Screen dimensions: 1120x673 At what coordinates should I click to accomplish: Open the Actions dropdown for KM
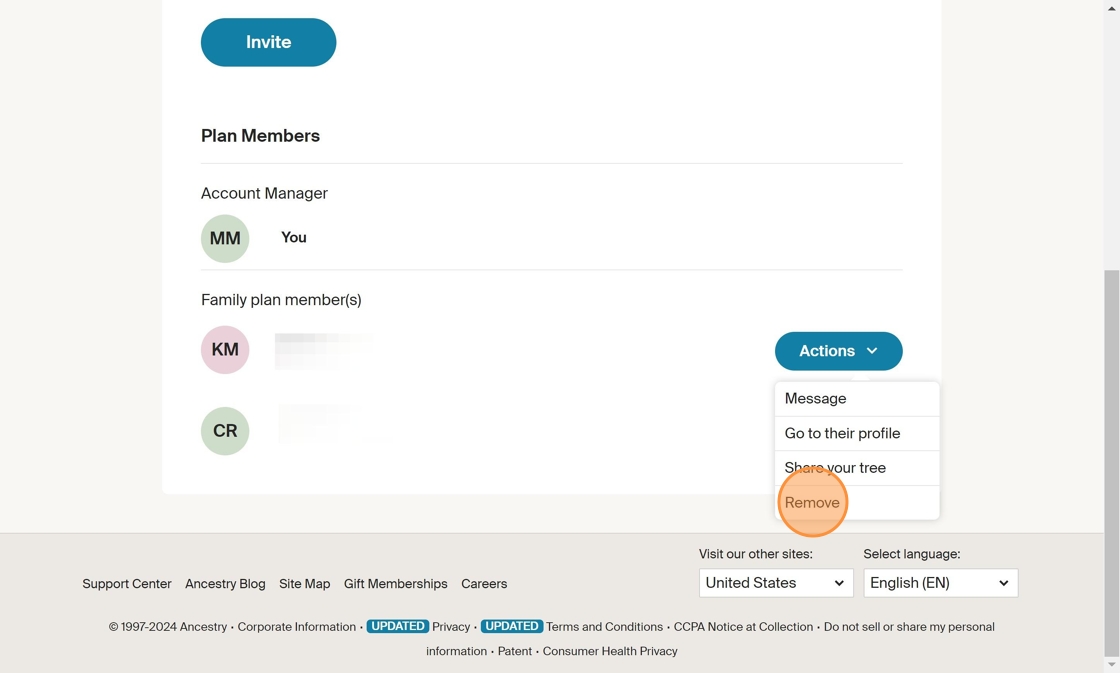(838, 351)
